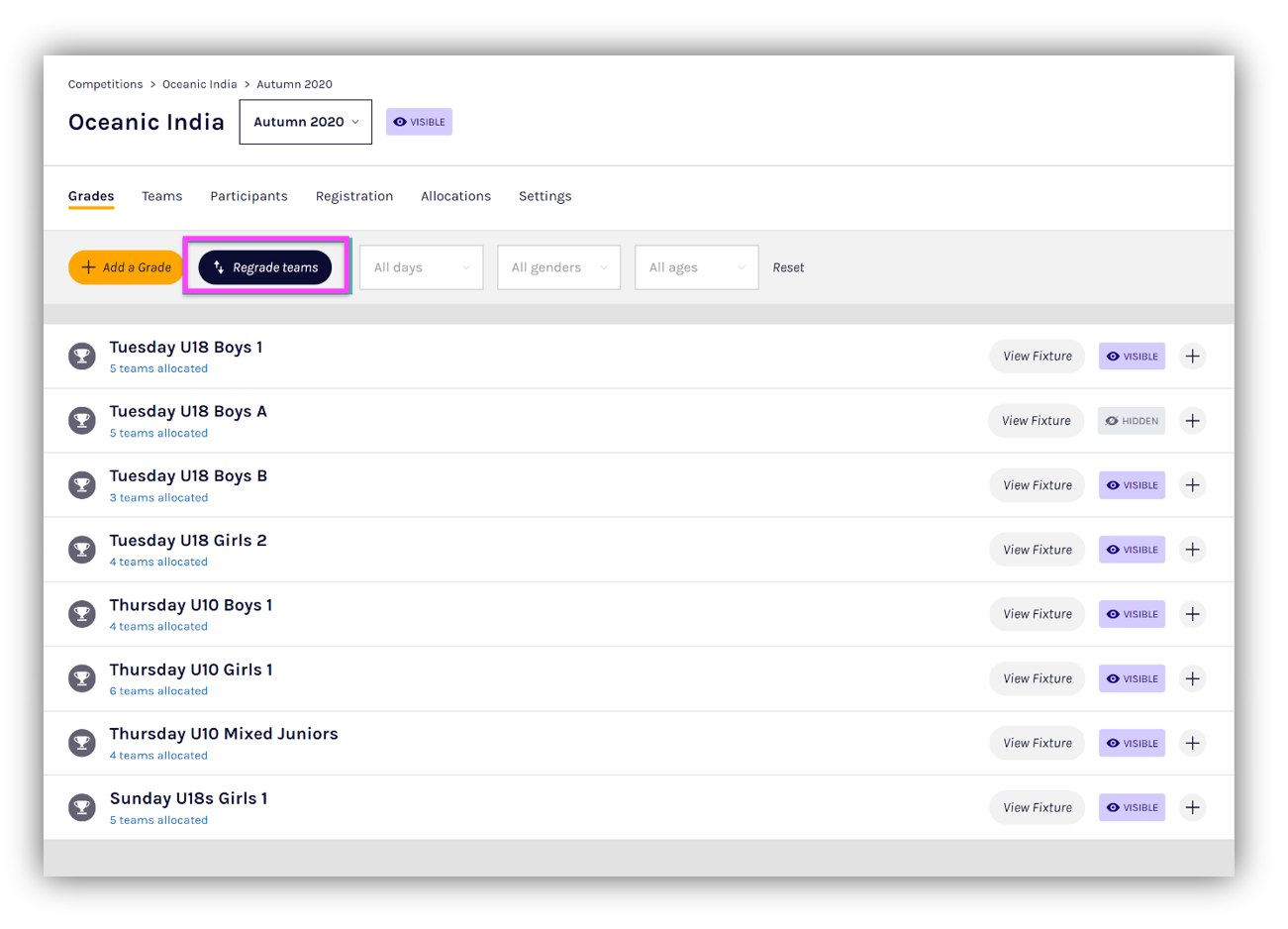The width and height of the screenshot is (1288, 929).
Task: Click plus icon for Tuesday U18 Girls 2
Action: pos(1192,550)
